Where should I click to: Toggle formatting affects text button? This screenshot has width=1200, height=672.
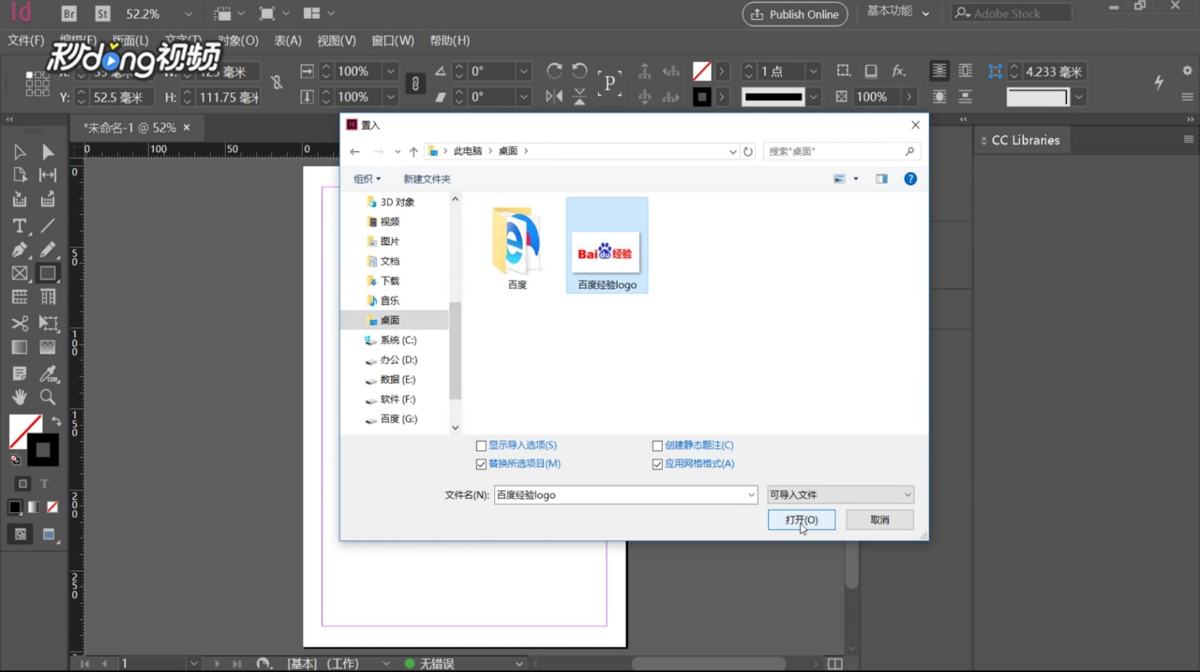pos(45,484)
